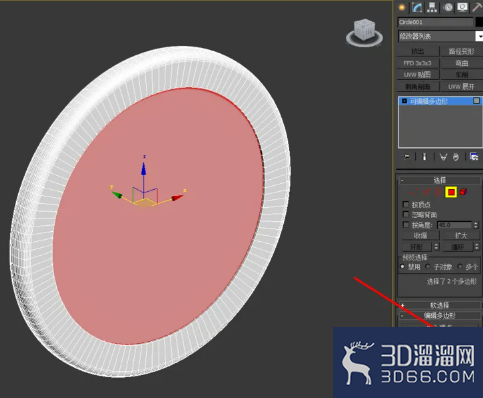Select Polygon sub-object level icon

[x=451, y=192]
